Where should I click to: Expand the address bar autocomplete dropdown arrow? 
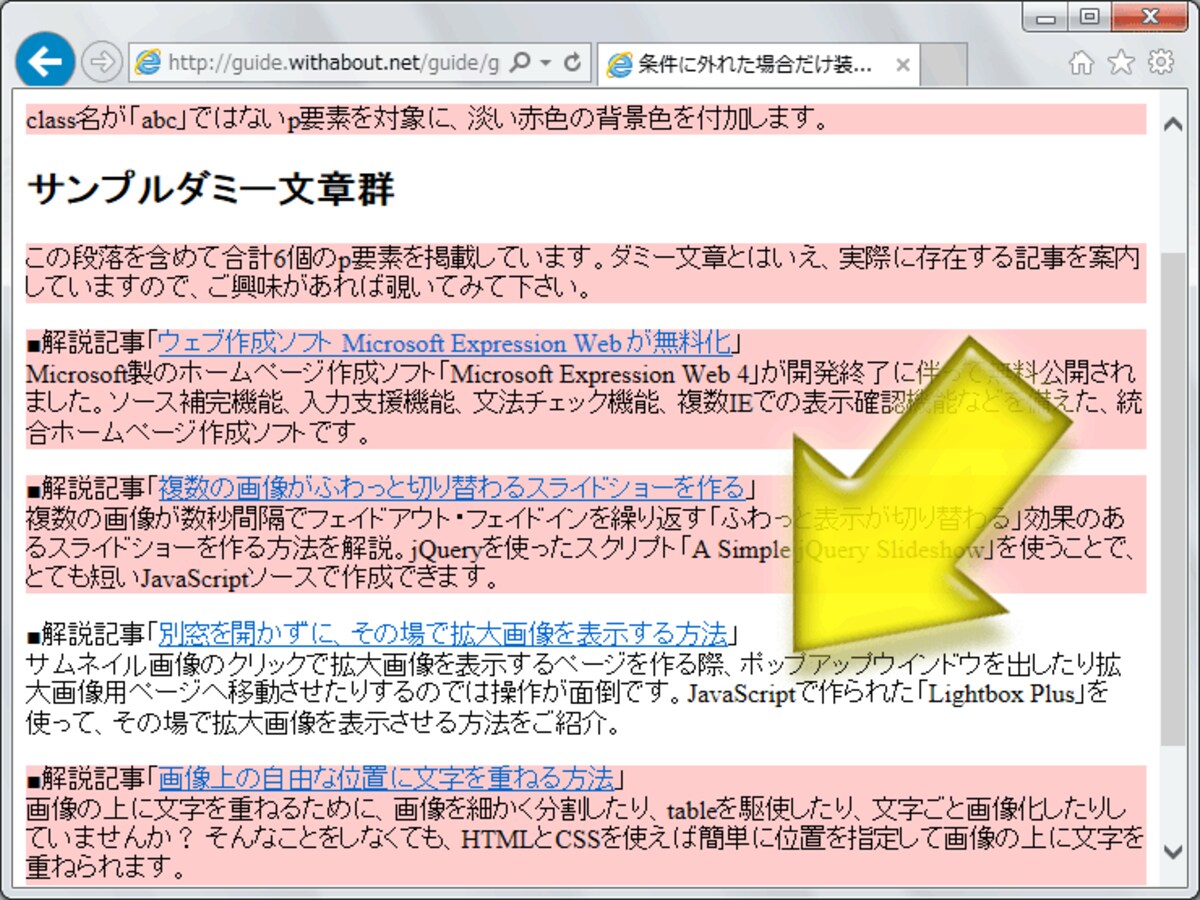point(545,63)
